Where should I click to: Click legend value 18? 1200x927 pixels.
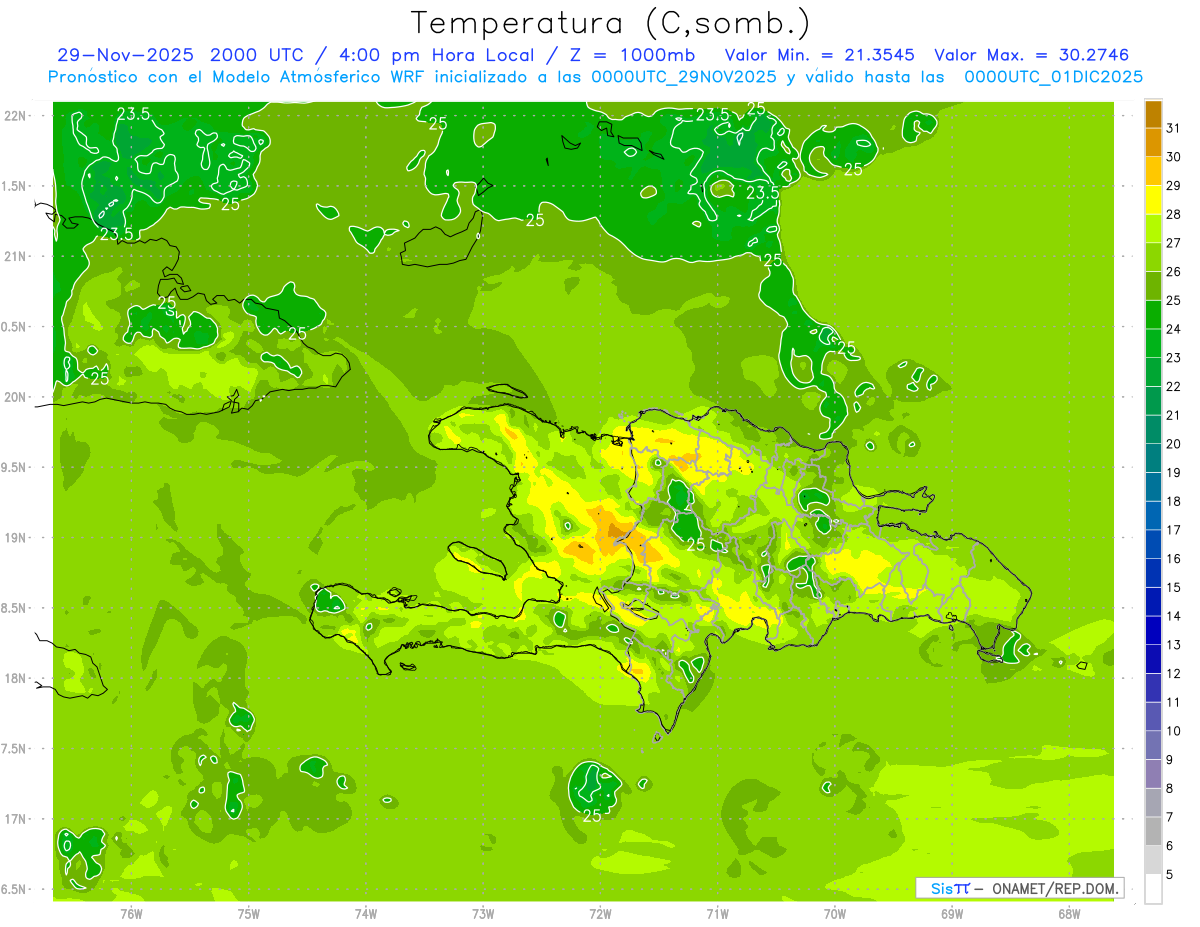[1174, 502]
